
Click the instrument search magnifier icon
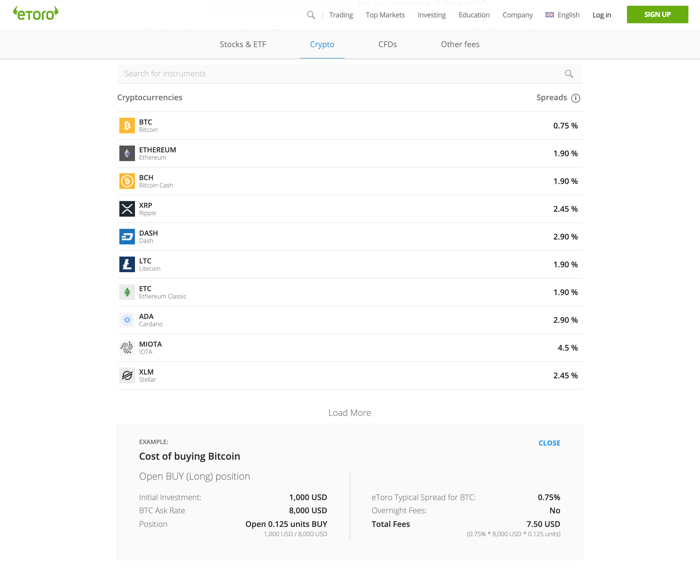569,74
